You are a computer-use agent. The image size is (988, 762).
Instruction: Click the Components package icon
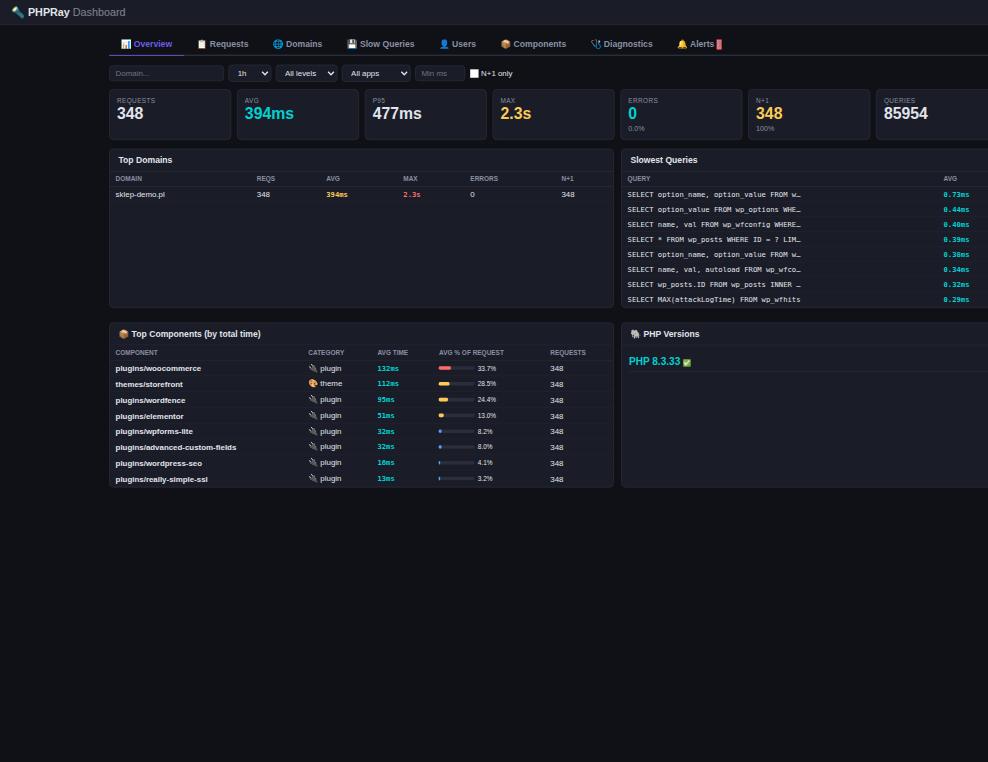[x=505, y=44]
